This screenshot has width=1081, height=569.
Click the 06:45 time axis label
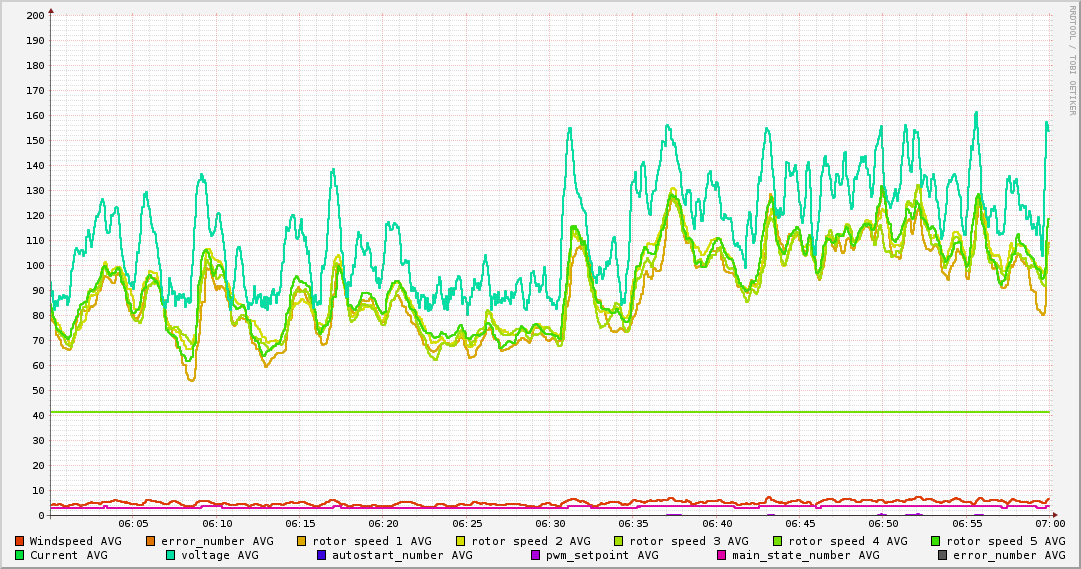tap(800, 524)
